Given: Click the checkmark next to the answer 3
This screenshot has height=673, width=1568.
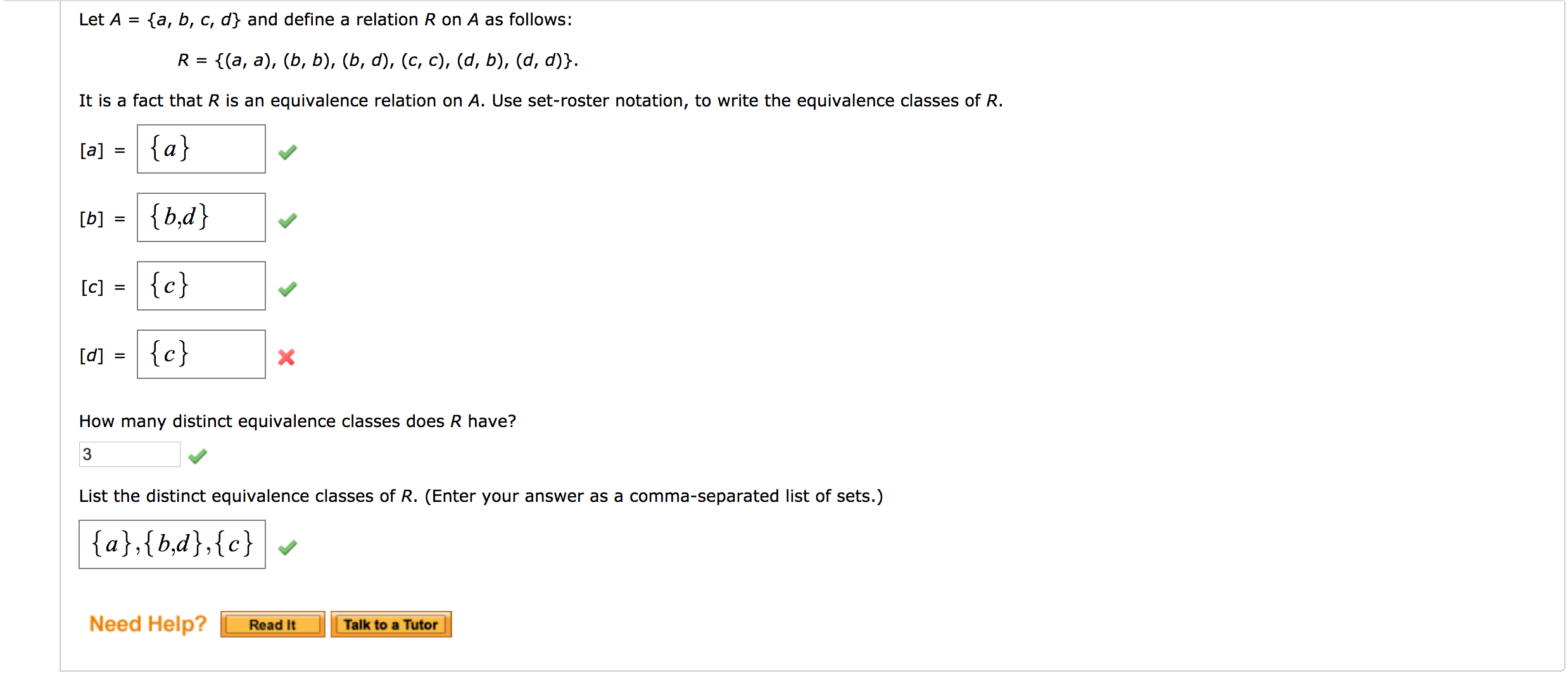Looking at the screenshot, I should (x=197, y=455).
